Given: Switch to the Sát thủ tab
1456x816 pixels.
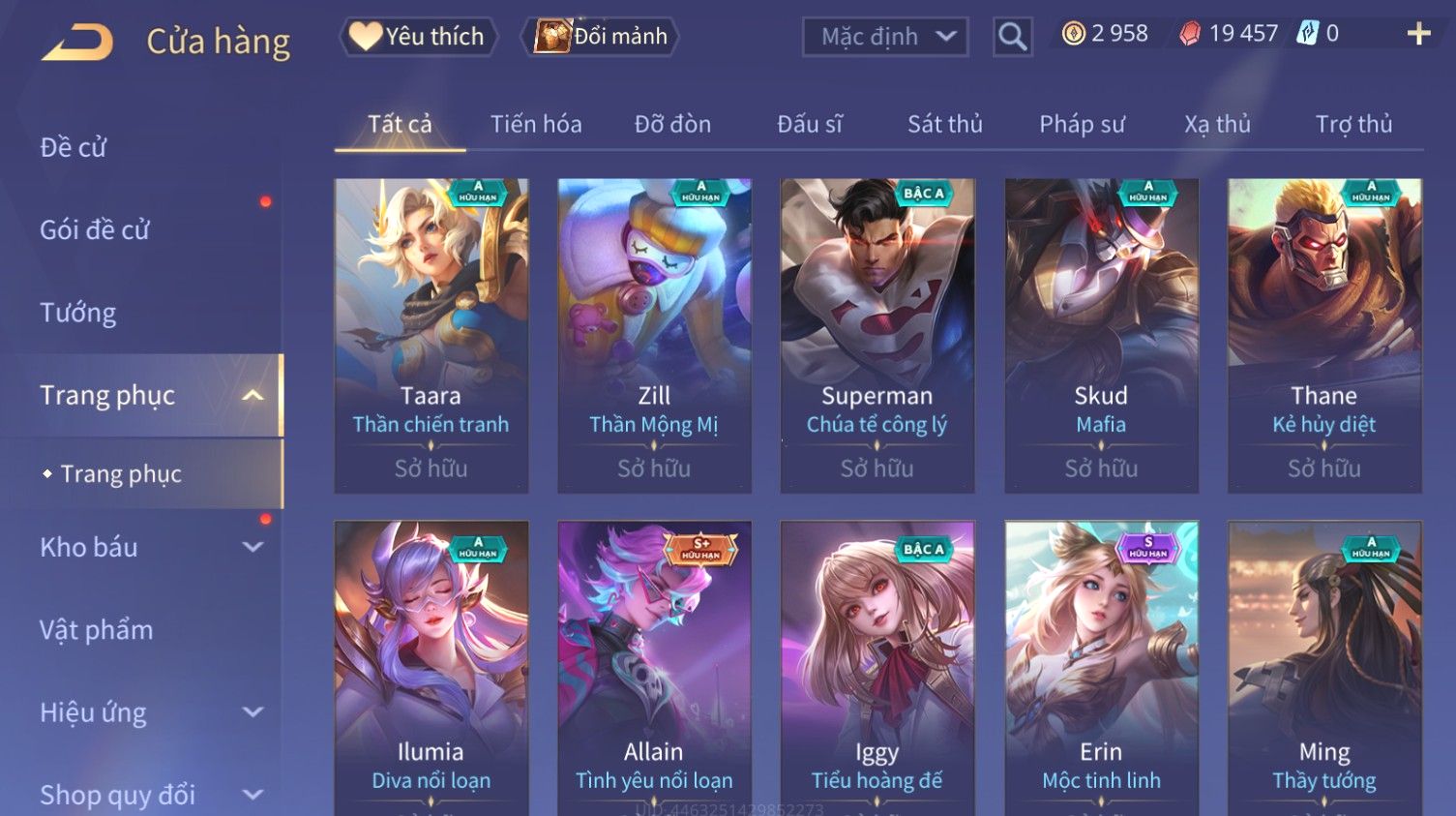Looking at the screenshot, I should 944,124.
